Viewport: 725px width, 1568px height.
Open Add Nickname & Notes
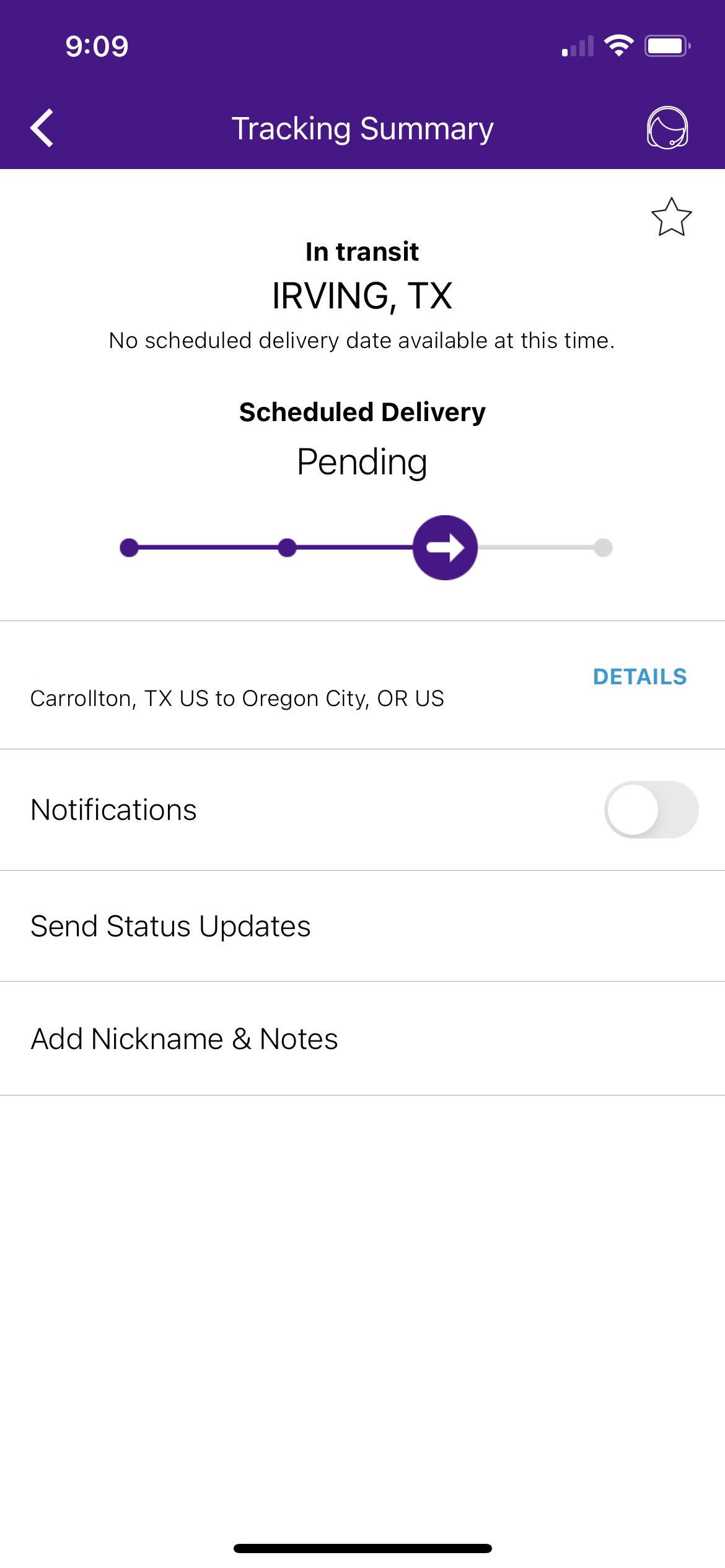(185, 1039)
